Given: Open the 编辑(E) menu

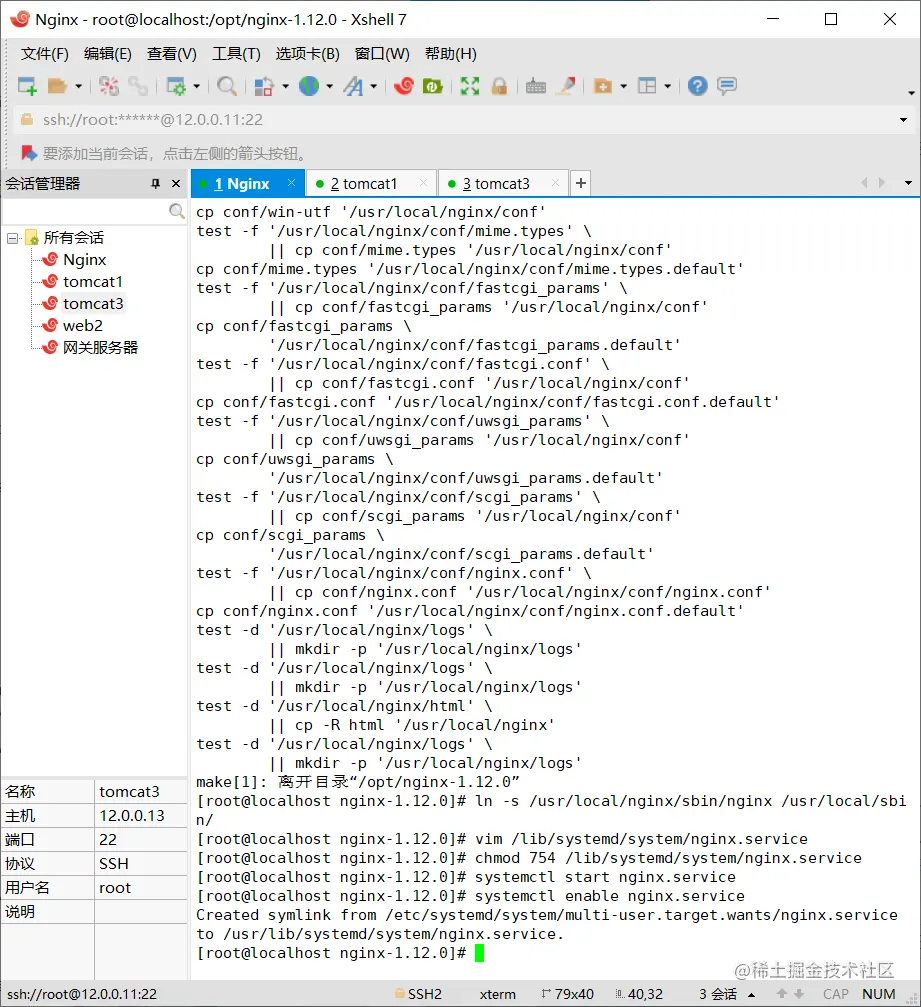Looking at the screenshot, I should tap(108, 54).
